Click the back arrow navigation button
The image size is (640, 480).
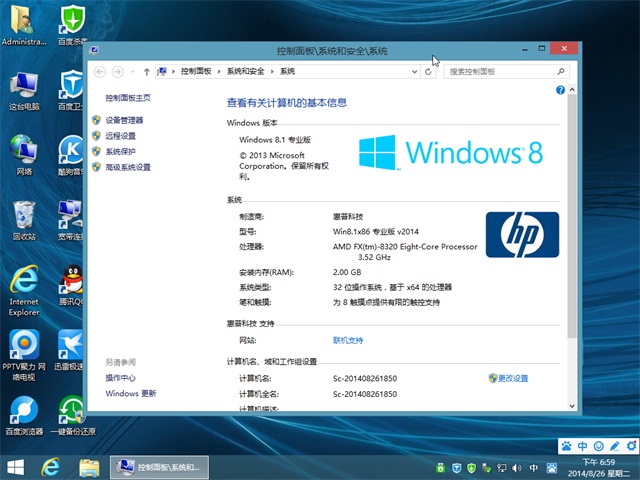[x=99, y=71]
